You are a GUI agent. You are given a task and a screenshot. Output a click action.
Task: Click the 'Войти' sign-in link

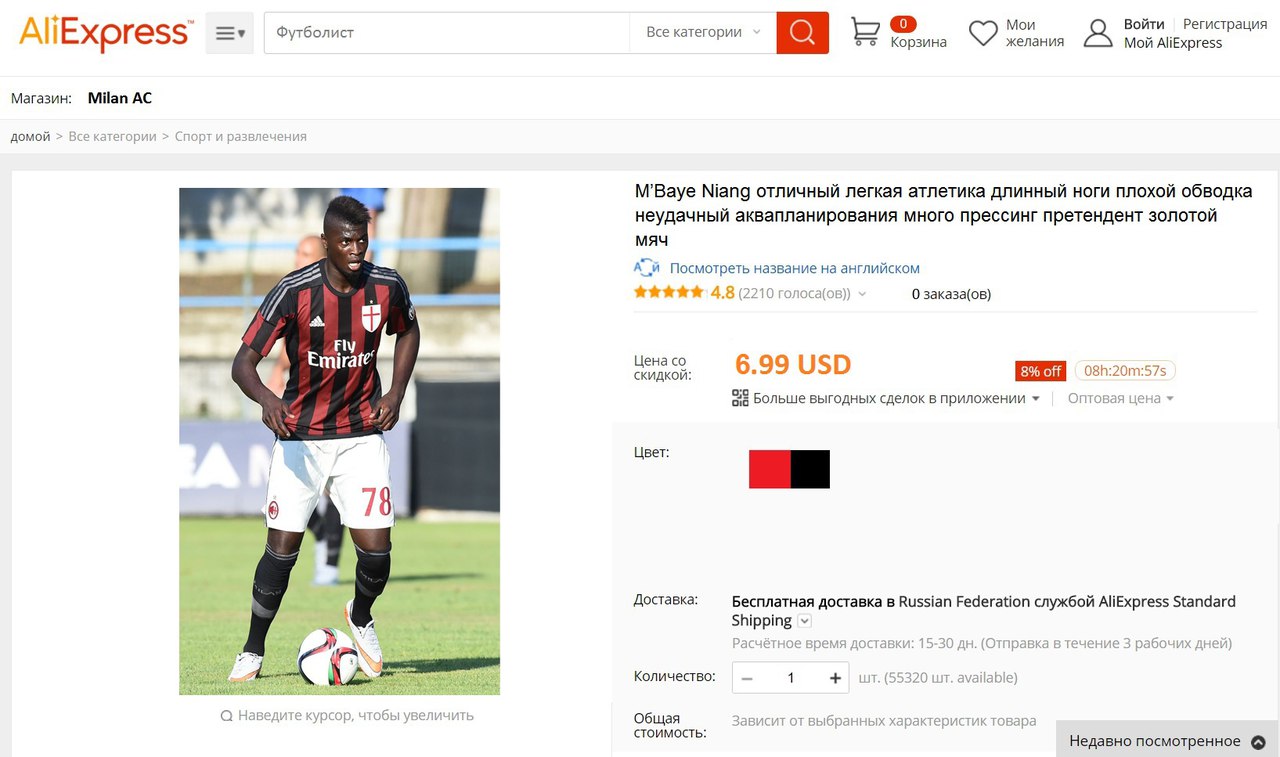1144,24
